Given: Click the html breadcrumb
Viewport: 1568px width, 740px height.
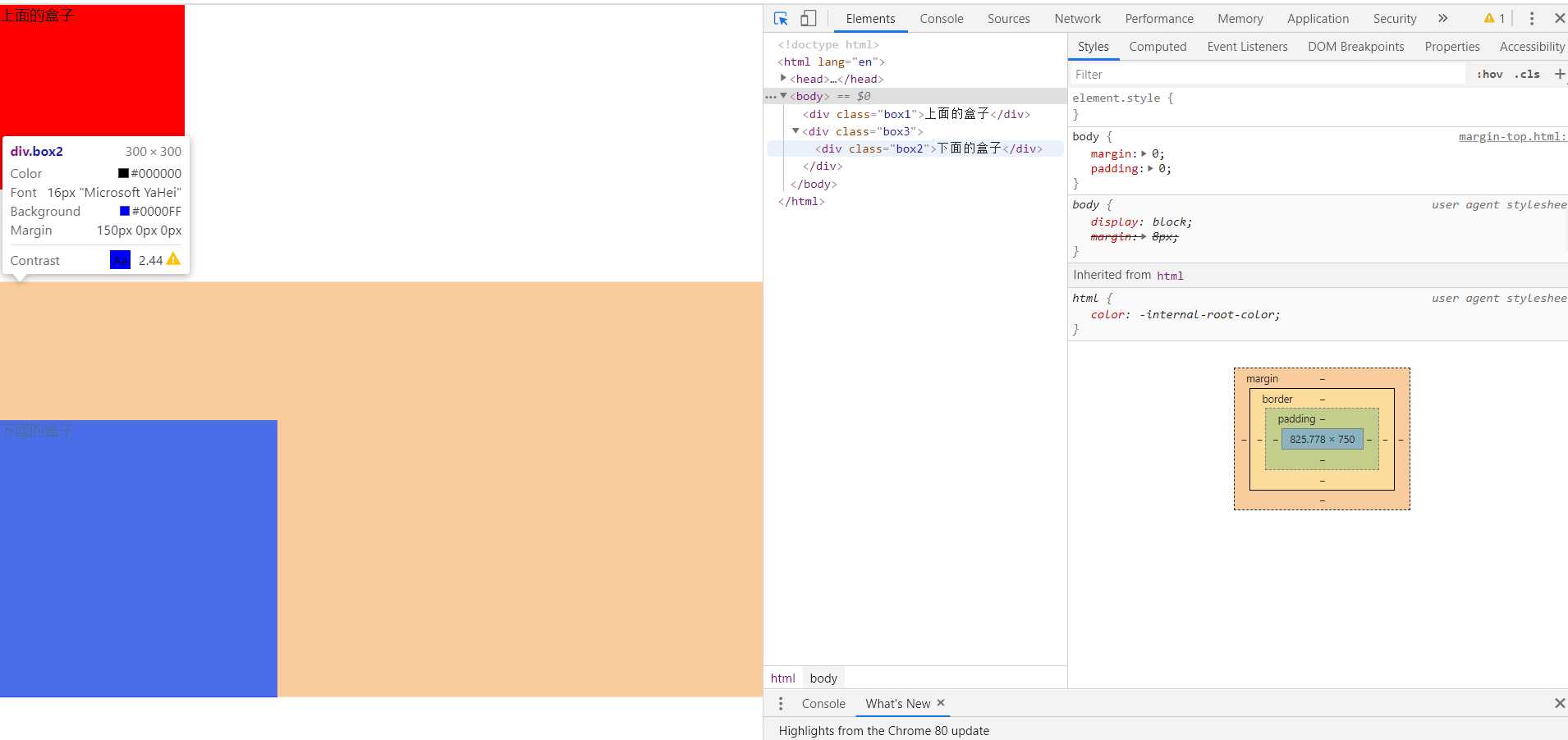Looking at the screenshot, I should (x=783, y=678).
